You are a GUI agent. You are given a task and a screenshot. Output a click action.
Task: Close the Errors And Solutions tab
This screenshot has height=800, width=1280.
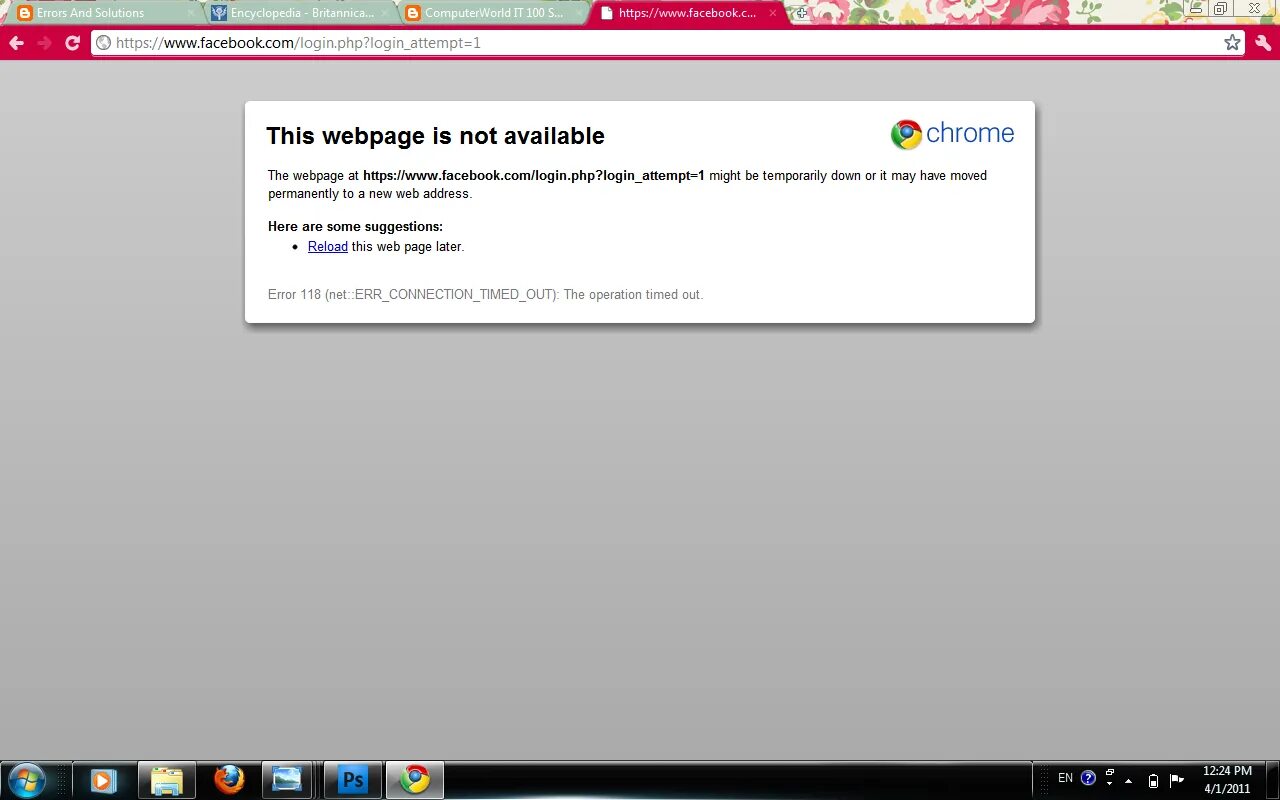pyautogui.click(x=190, y=13)
